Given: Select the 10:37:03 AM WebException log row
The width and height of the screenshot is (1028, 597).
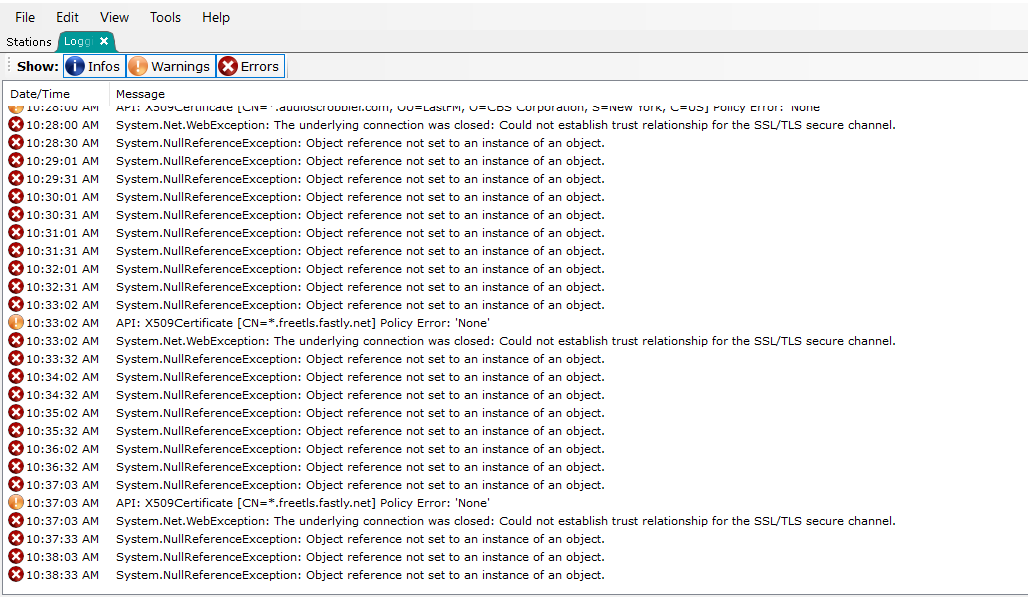Looking at the screenshot, I should coord(505,521).
